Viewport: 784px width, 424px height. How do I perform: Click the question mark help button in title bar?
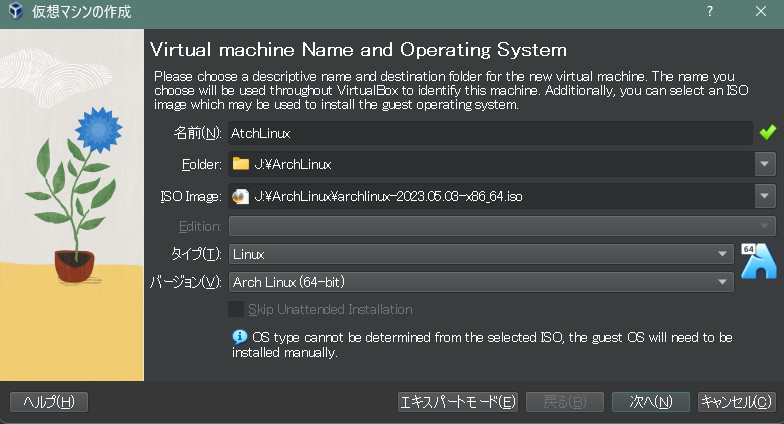click(710, 11)
